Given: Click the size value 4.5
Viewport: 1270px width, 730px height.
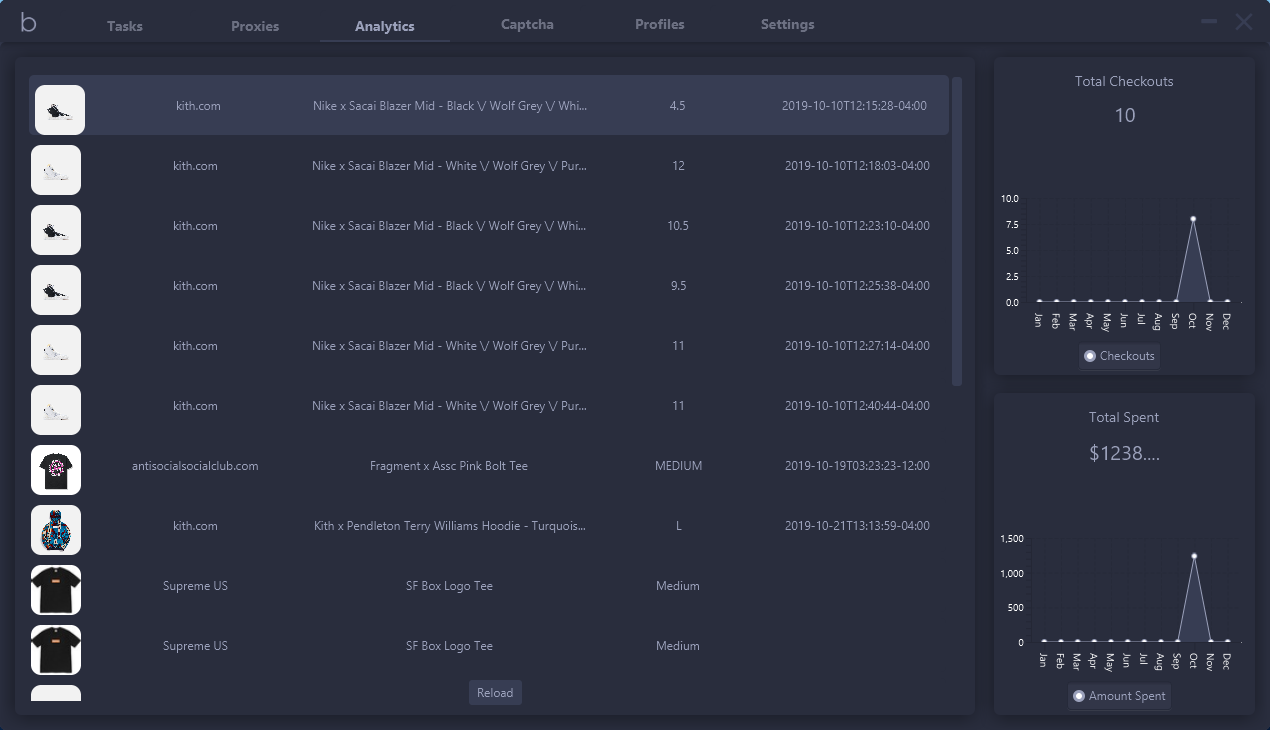Looking at the screenshot, I should click(x=677, y=106).
